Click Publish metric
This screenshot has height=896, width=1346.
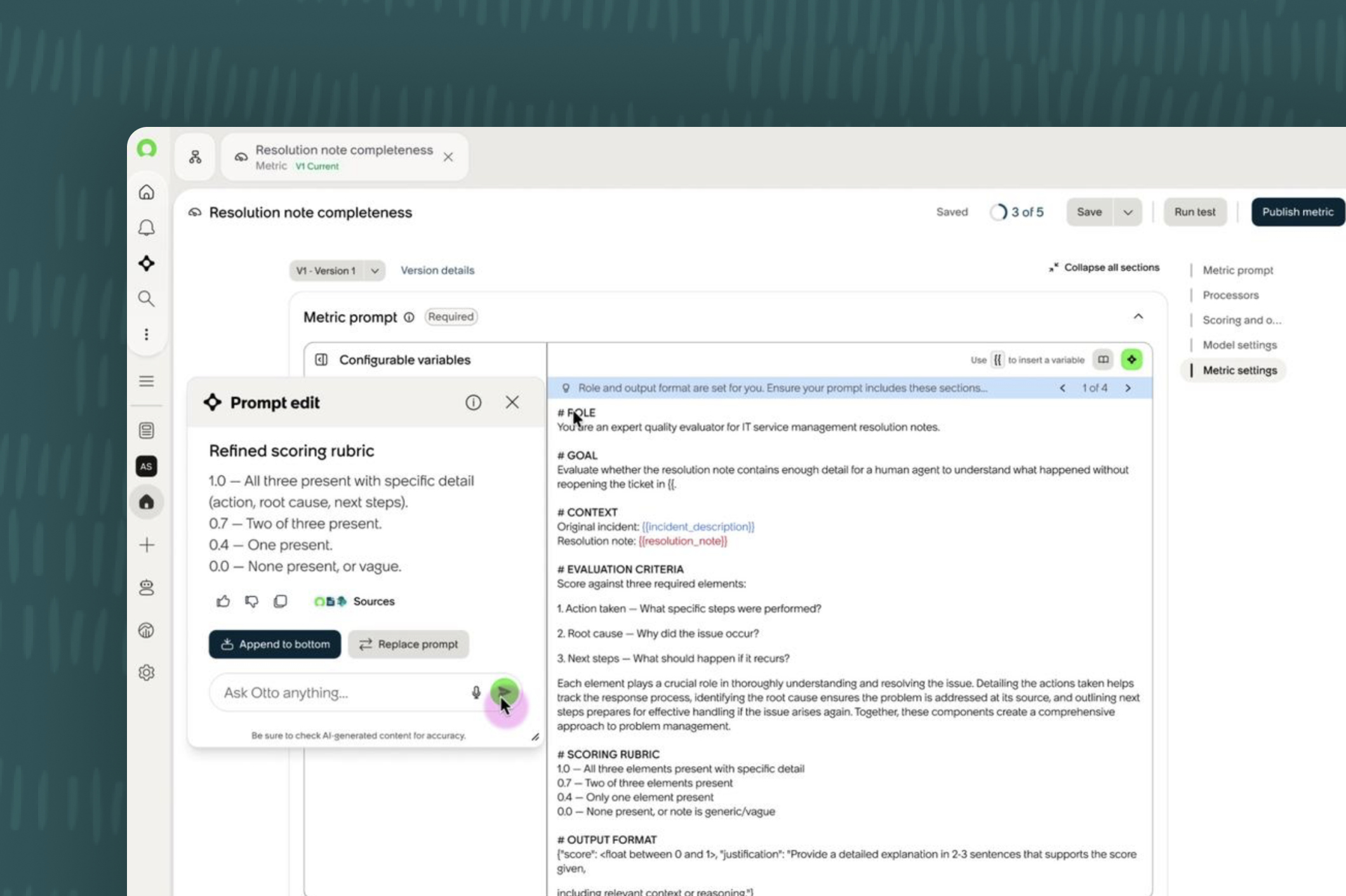pyautogui.click(x=1298, y=212)
